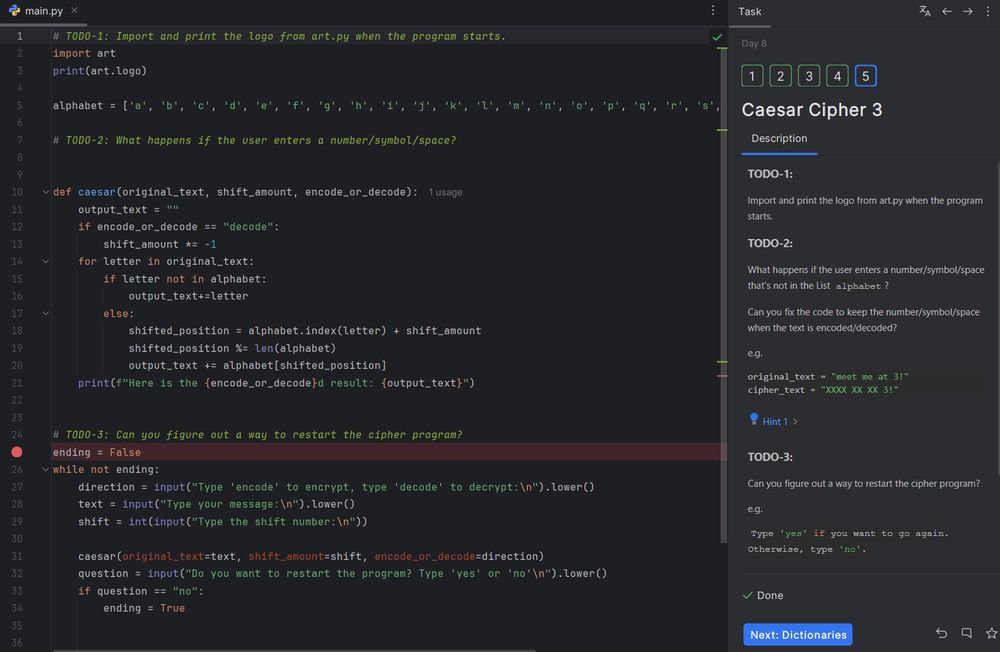Collapse the for loop fold on line 14

45,261
